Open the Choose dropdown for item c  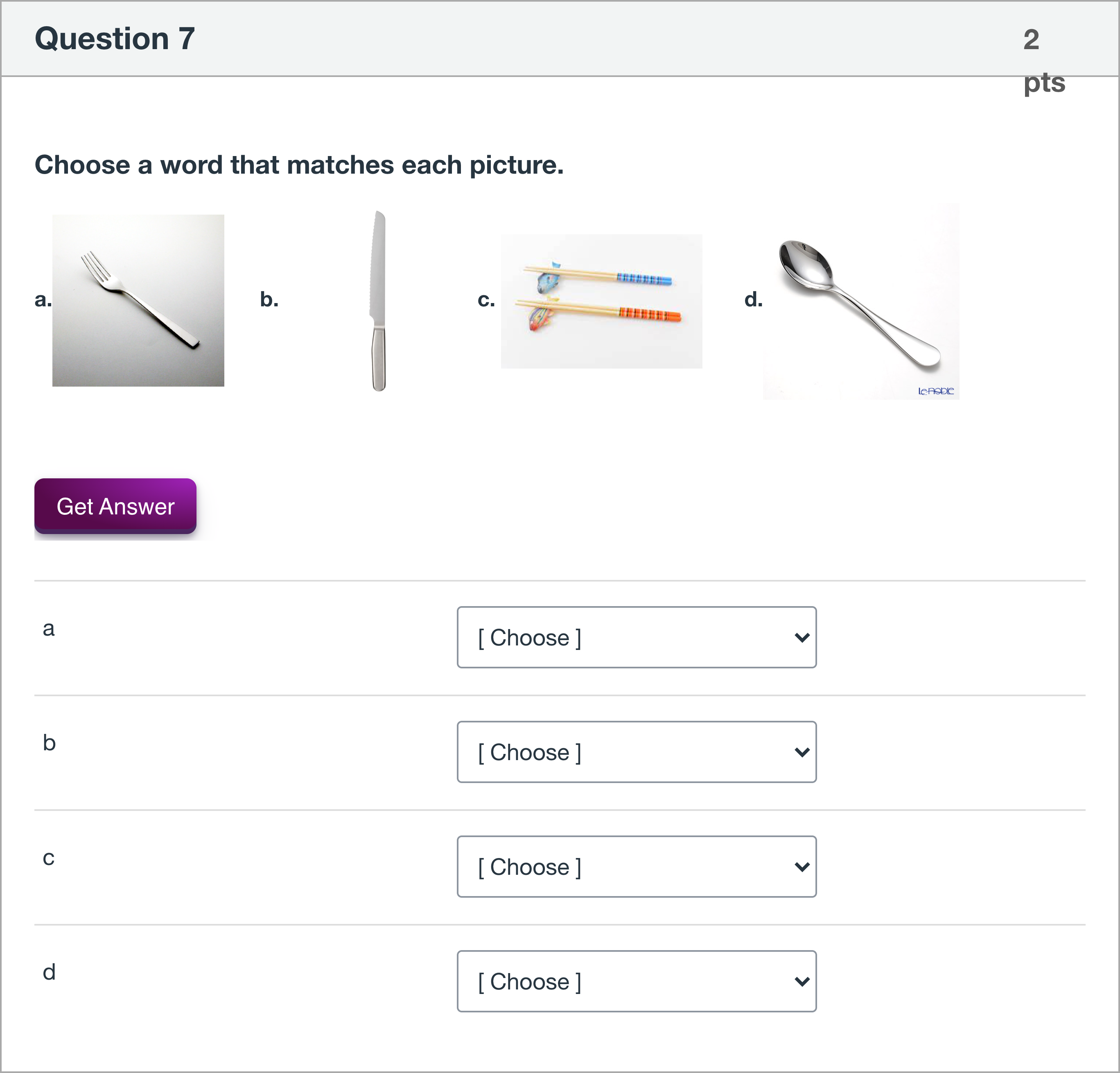(637, 867)
